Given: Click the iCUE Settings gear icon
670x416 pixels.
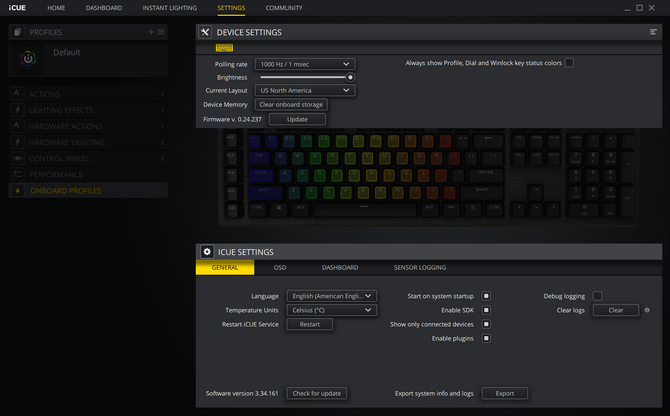Looking at the screenshot, I should [x=207, y=252].
